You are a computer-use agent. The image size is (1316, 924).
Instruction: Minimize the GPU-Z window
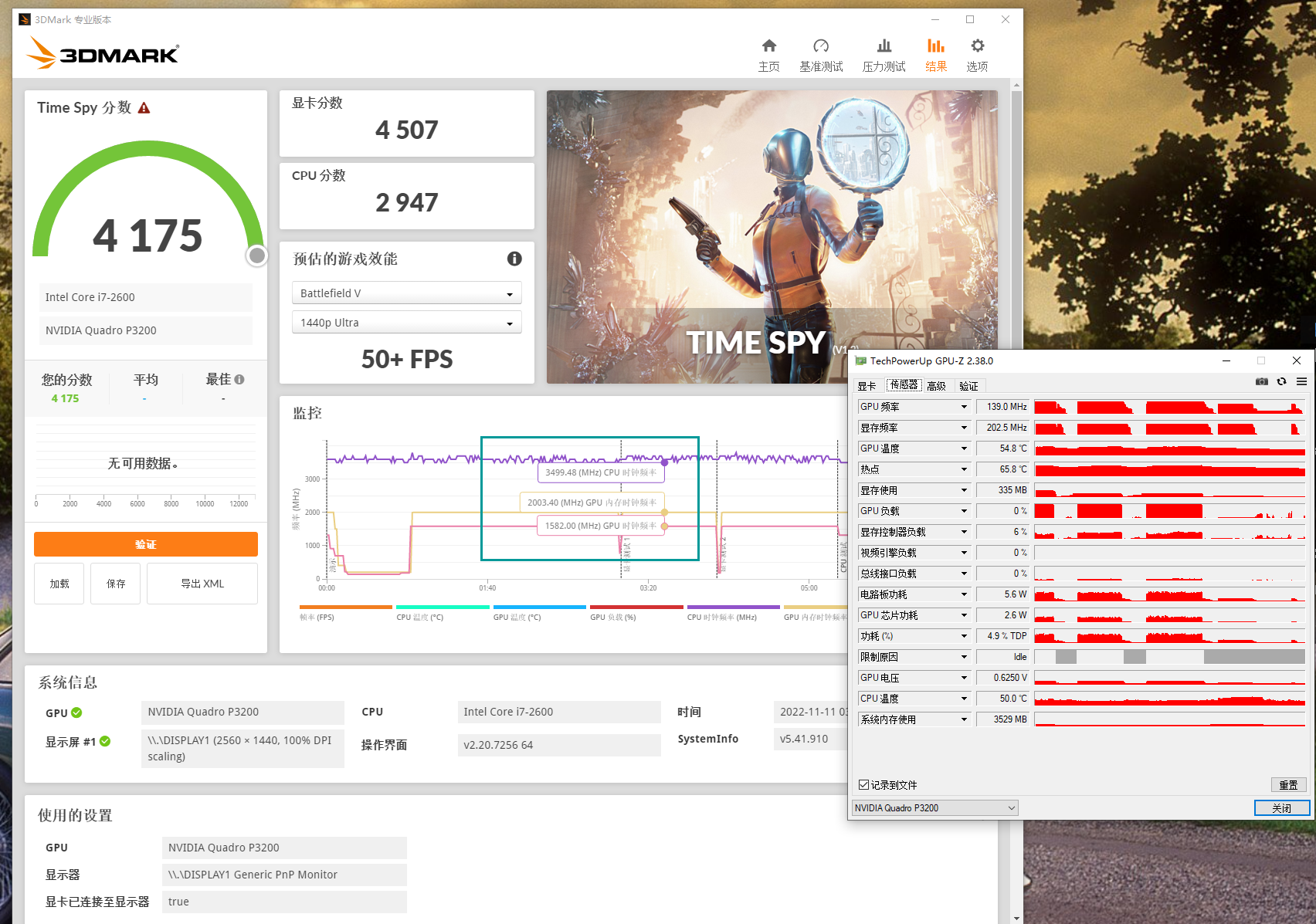click(1226, 360)
